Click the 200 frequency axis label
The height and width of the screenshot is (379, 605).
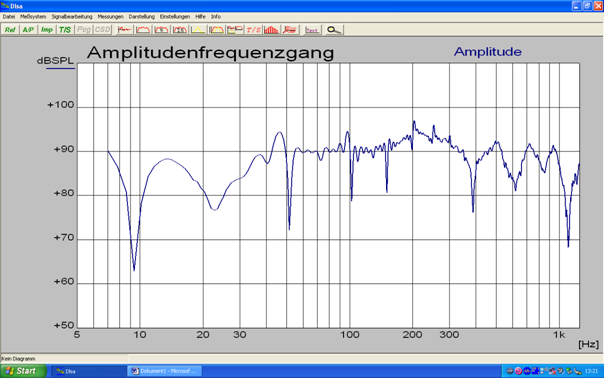coord(412,335)
